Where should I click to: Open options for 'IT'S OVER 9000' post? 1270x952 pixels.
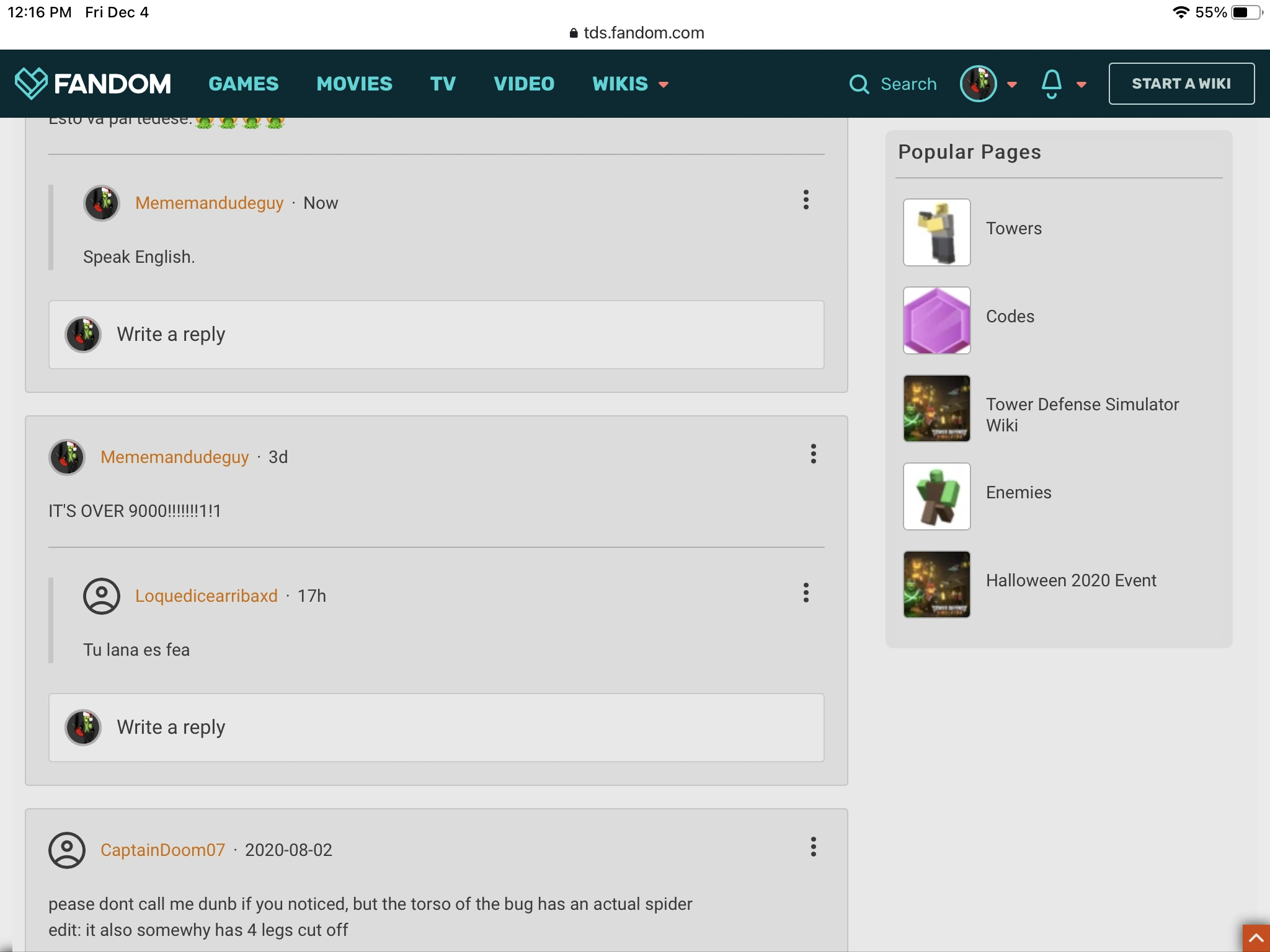coord(813,454)
